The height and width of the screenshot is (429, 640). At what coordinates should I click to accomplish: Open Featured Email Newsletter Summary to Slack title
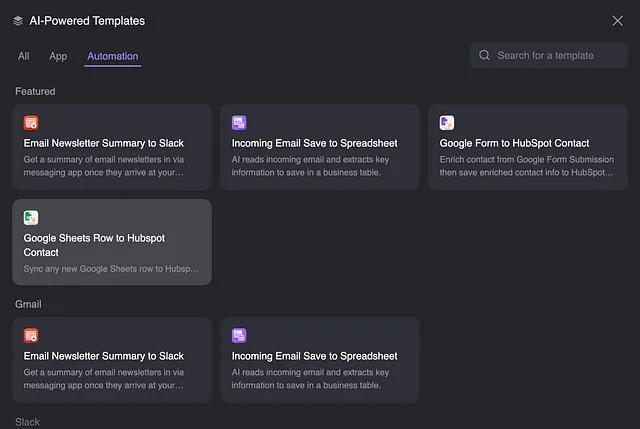click(104, 143)
